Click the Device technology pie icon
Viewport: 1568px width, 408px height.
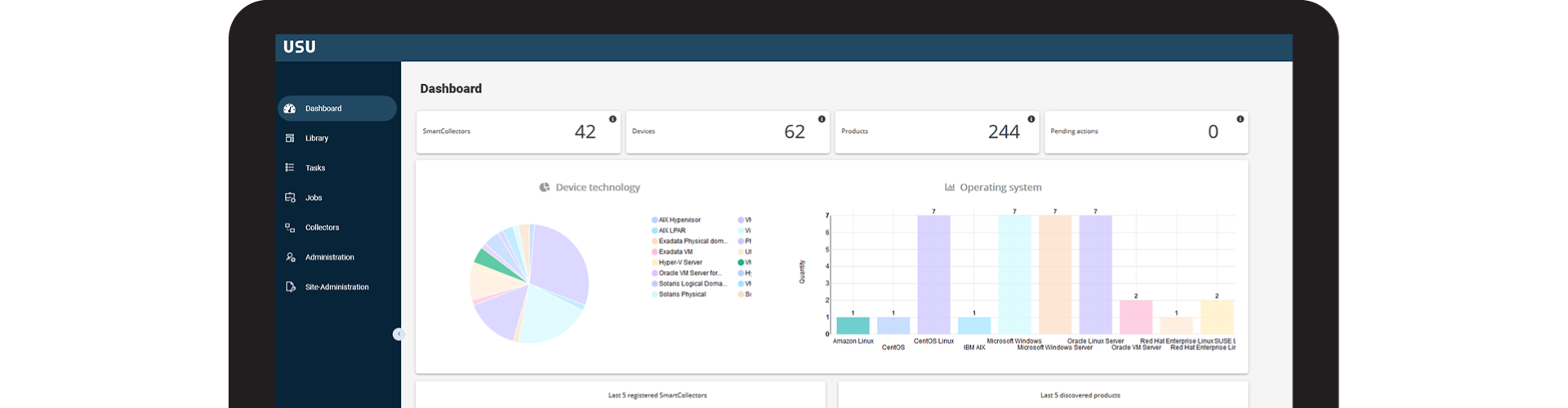click(x=545, y=188)
